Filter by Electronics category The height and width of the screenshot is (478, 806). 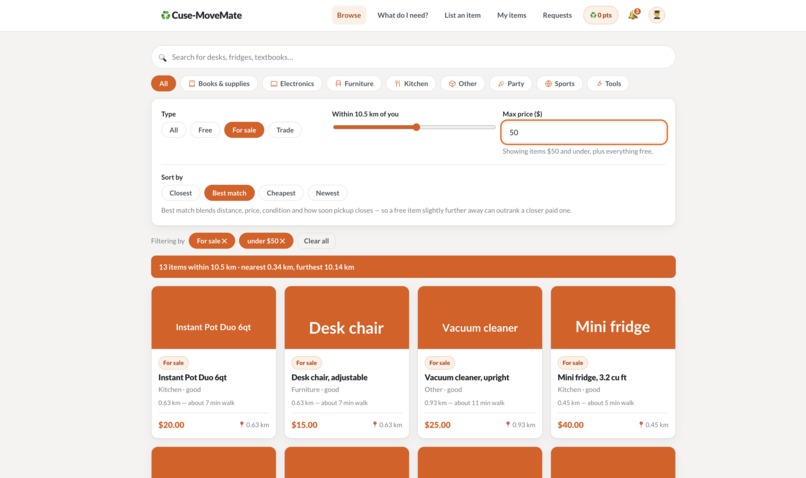coord(292,83)
